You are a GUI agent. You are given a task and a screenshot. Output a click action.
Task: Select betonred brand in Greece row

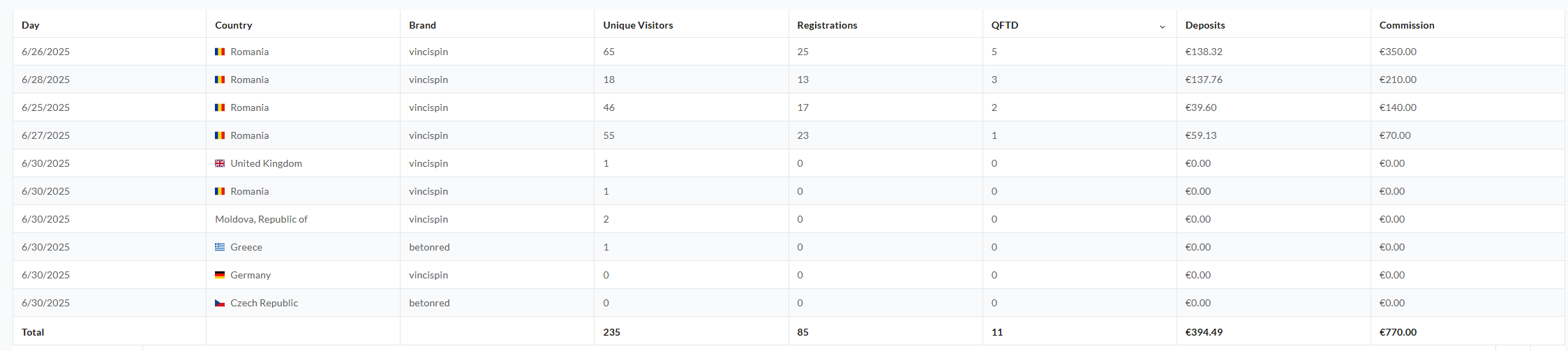click(429, 247)
